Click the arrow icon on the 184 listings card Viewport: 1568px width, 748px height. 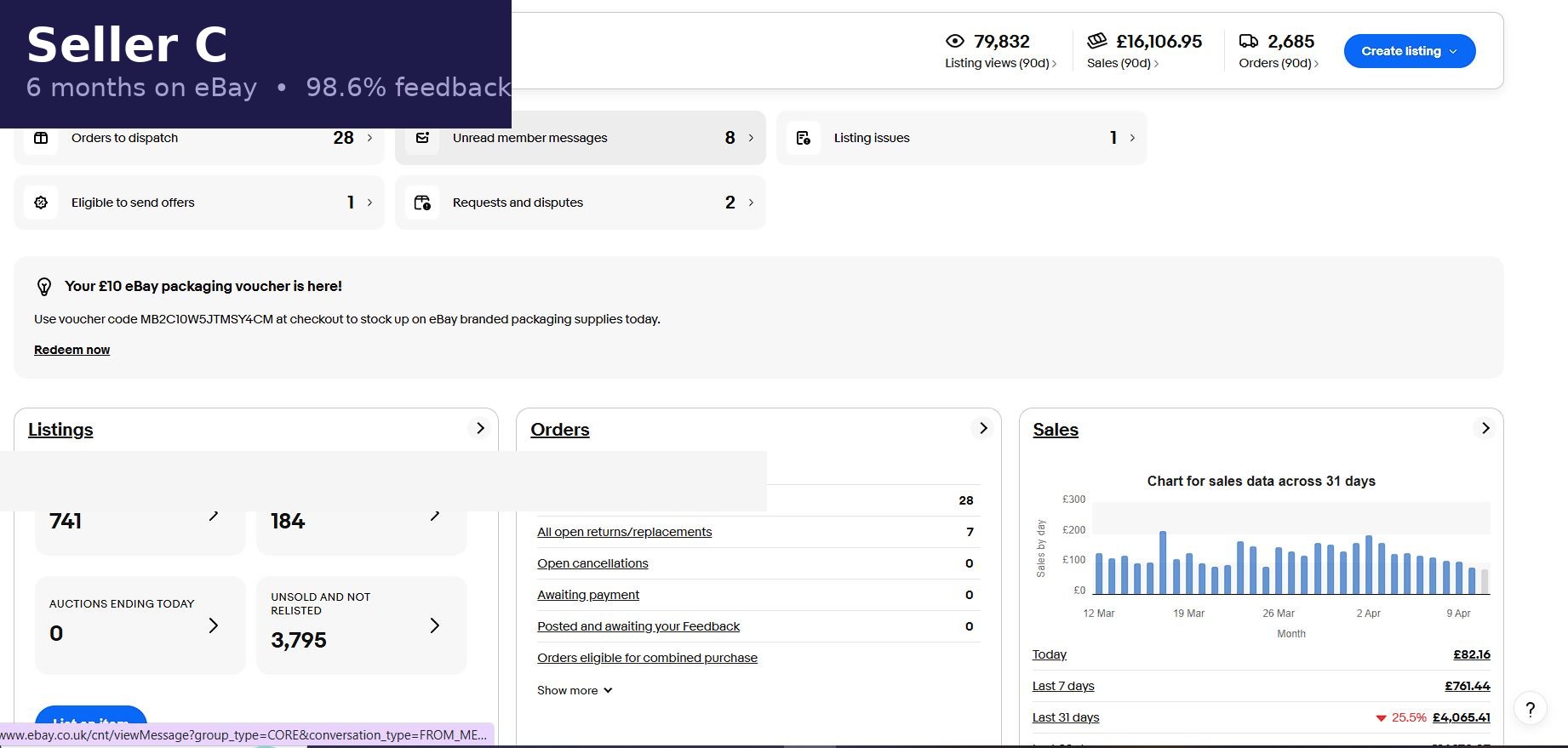coord(435,515)
